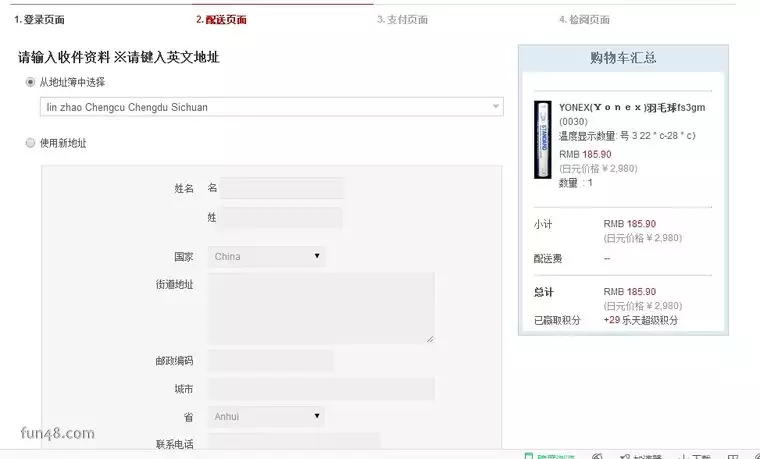Go to step '1. 登录页面' tab
This screenshot has width=760, height=459.
pos(39,20)
